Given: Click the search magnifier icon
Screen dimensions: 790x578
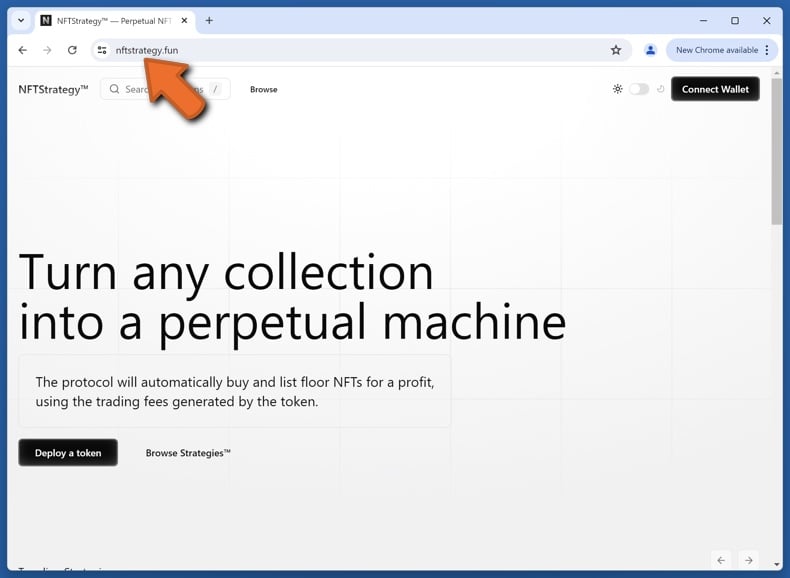Looking at the screenshot, I should coord(114,89).
